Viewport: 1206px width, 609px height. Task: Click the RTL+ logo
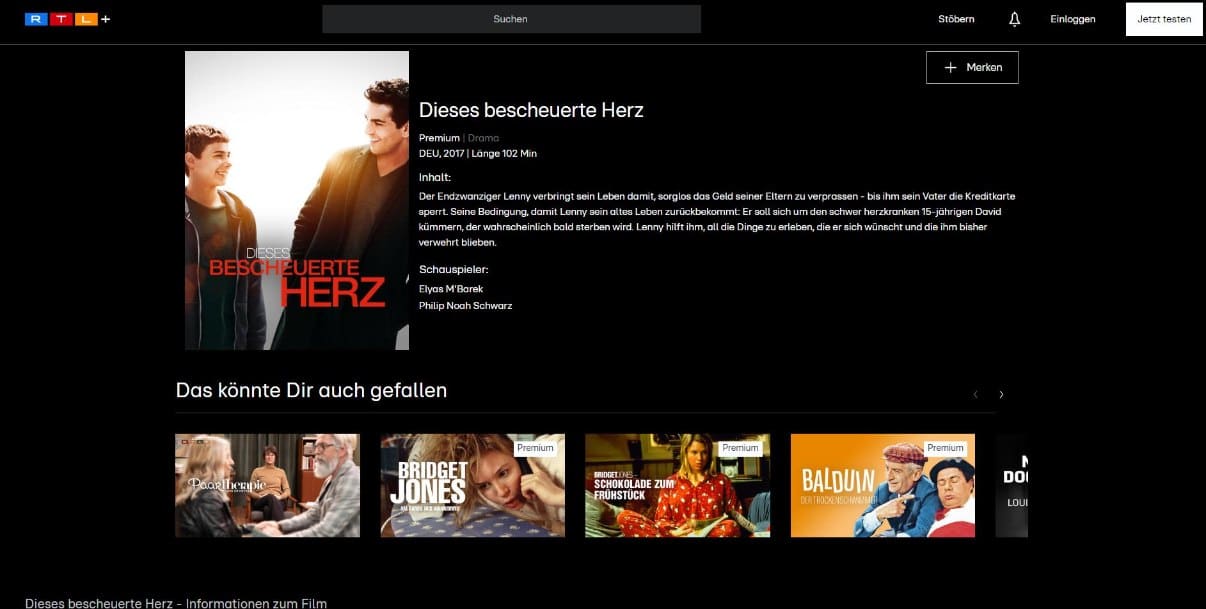[67, 19]
